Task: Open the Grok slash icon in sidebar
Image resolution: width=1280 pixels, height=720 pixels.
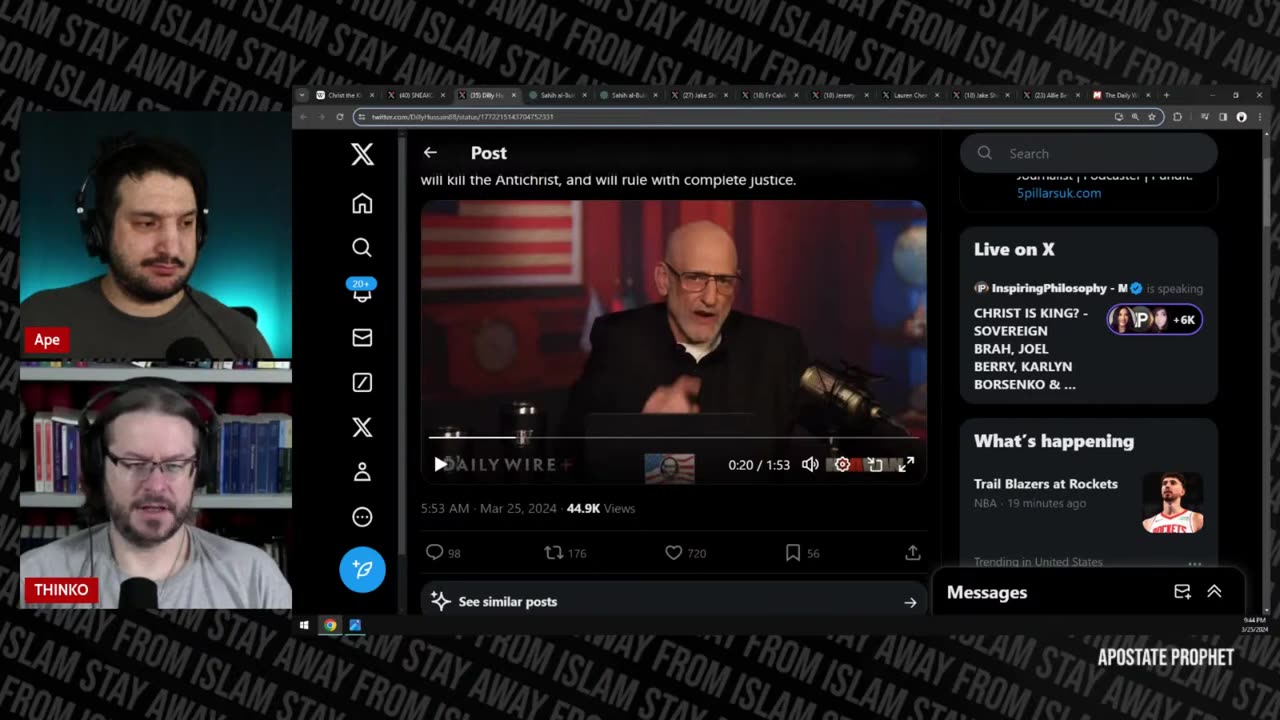Action: pos(362,382)
